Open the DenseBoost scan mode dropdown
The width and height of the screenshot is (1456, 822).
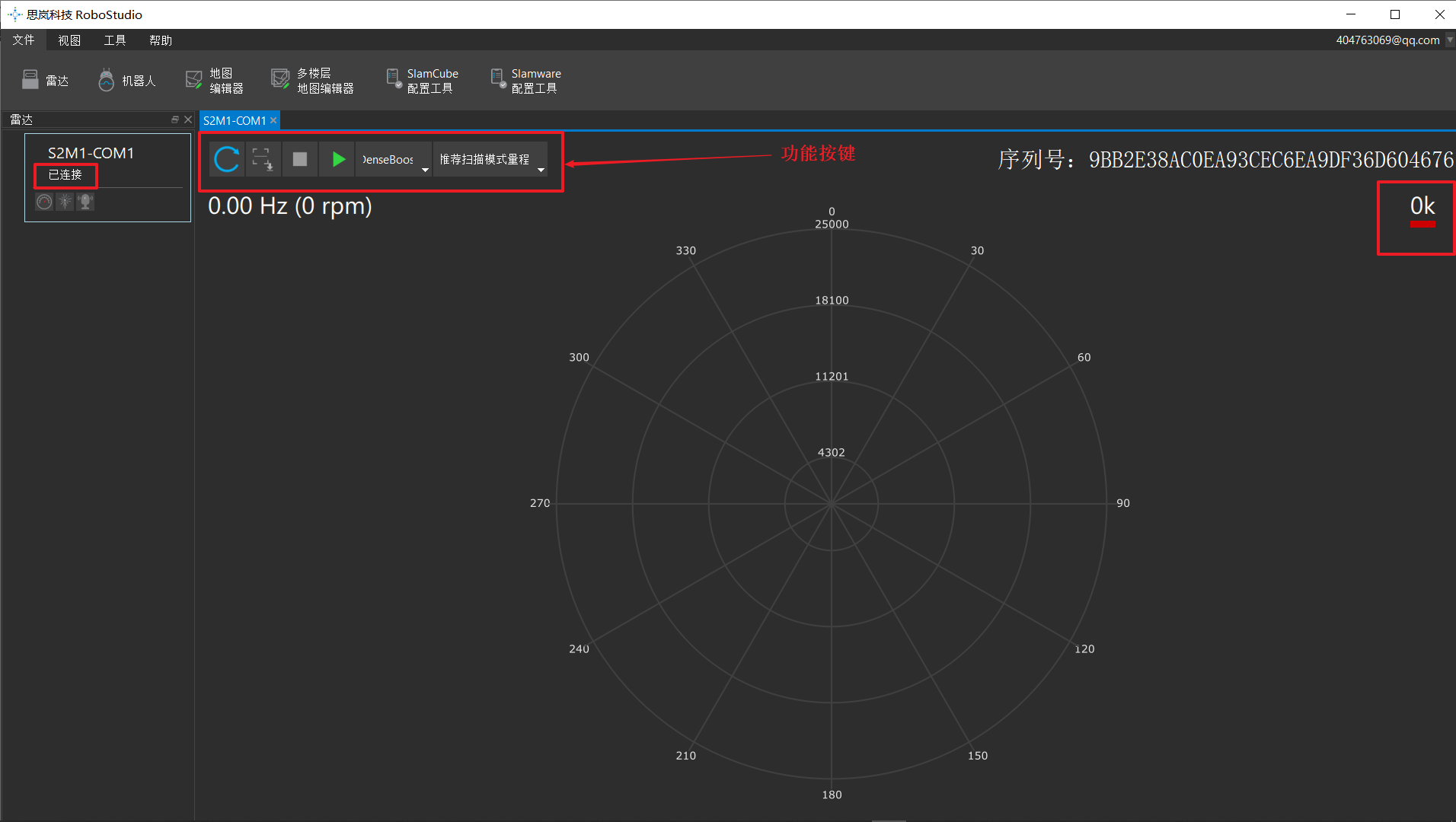point(394,159)
